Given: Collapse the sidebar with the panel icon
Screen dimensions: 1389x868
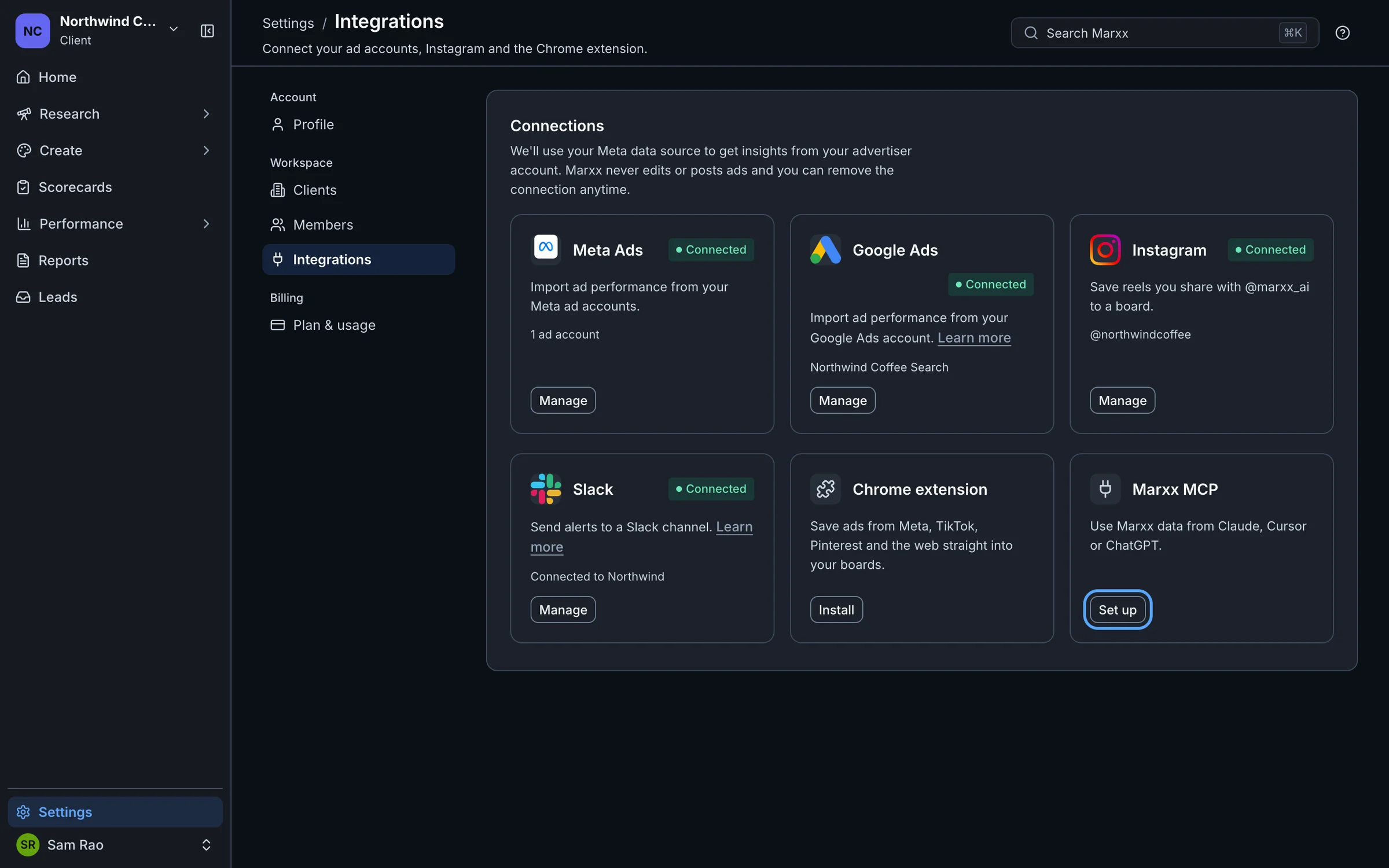Looking at the screenshot, I should (x=207, y=31).
